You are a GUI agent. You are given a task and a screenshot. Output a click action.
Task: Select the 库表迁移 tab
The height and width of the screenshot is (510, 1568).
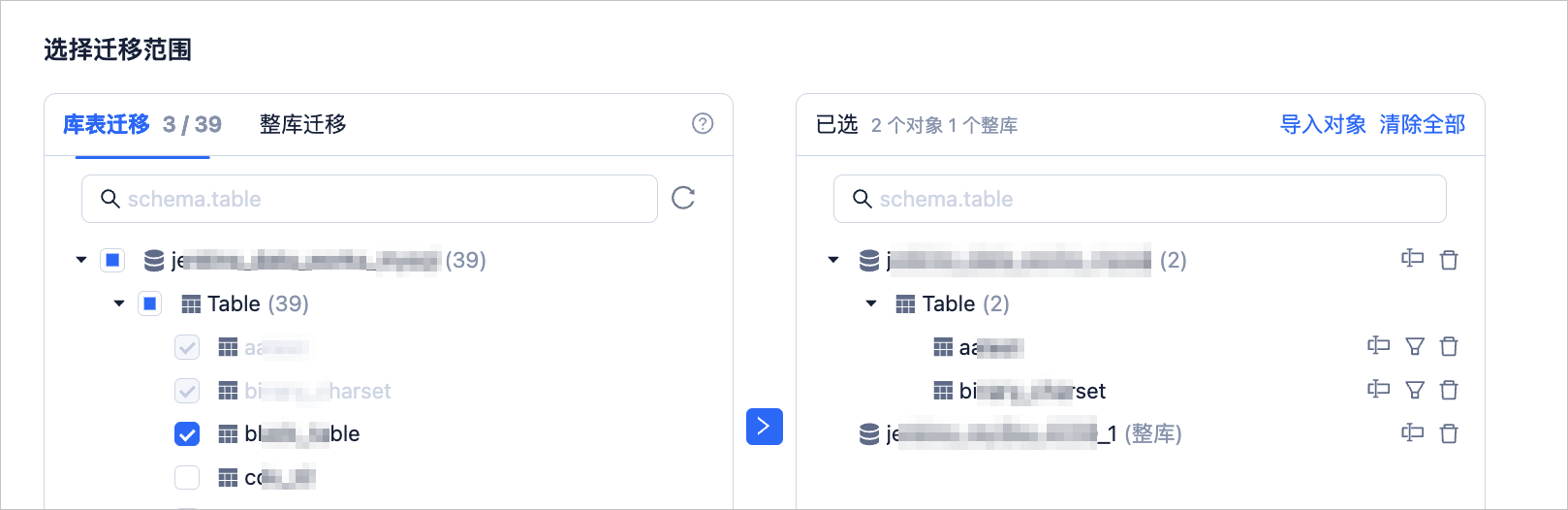(107, 124)
